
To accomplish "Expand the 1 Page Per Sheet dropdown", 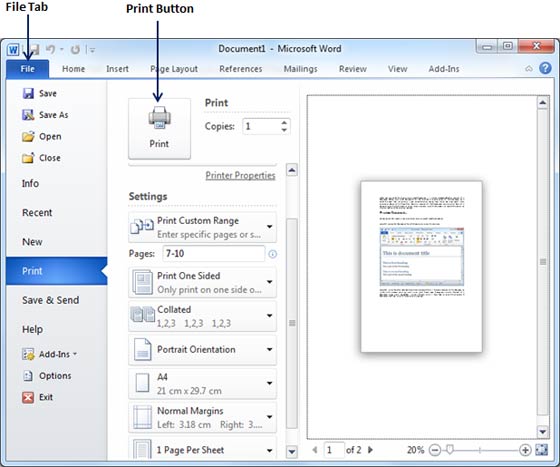I will tap(202, 448).
